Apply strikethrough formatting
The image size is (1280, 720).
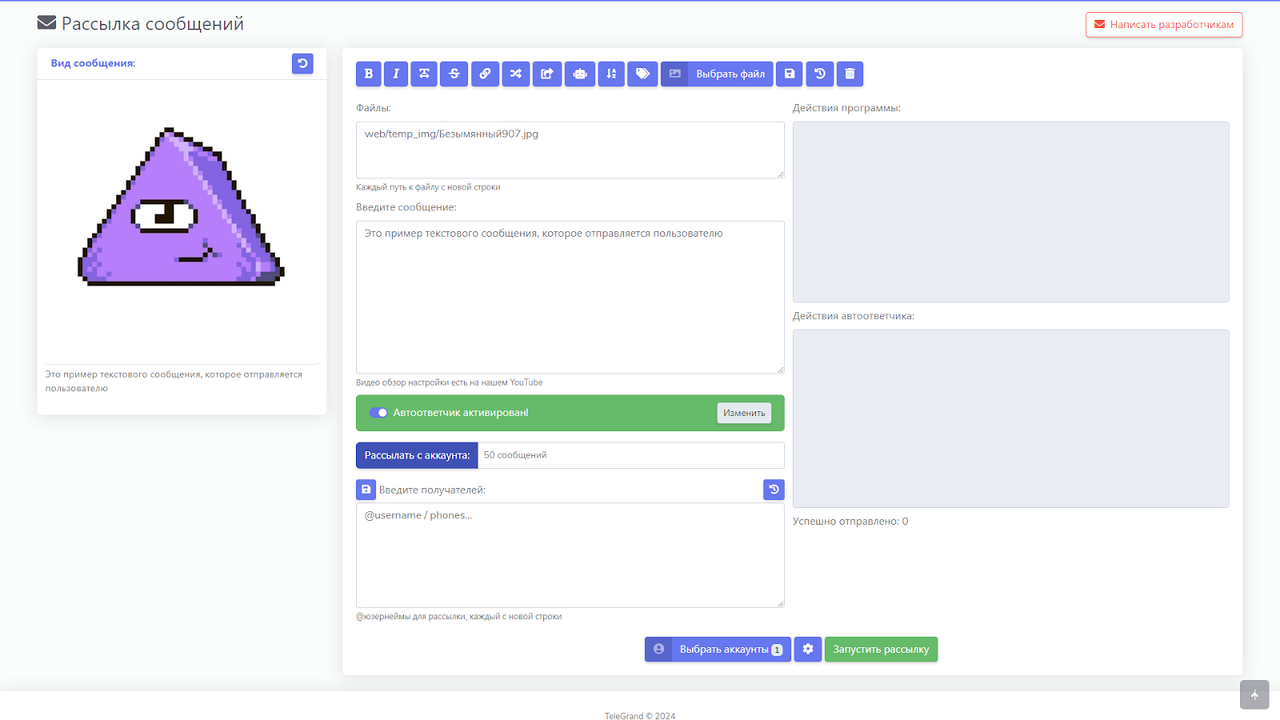point(454,74)
